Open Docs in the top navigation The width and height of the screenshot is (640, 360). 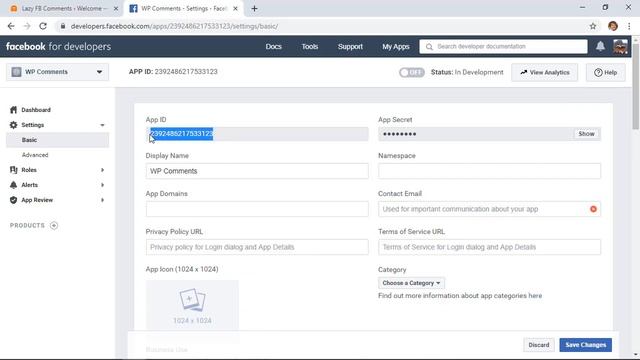coord(273,47)
